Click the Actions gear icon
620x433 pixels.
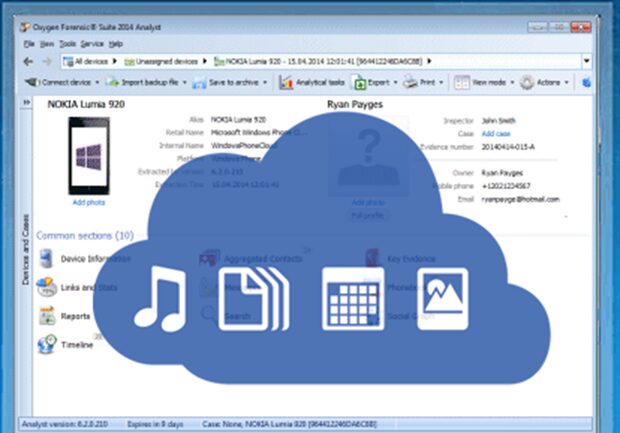pos(527,82)
